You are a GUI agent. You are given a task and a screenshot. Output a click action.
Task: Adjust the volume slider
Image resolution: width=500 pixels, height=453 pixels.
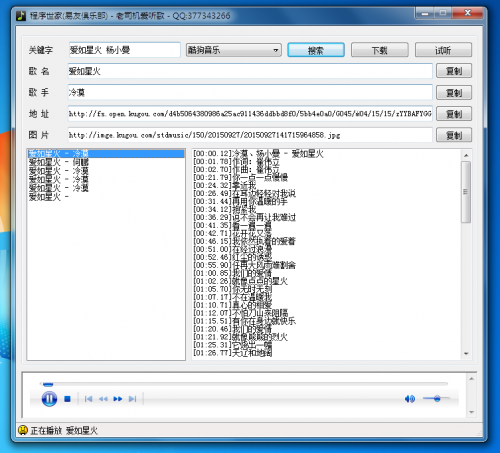click(x=437, y=398)
